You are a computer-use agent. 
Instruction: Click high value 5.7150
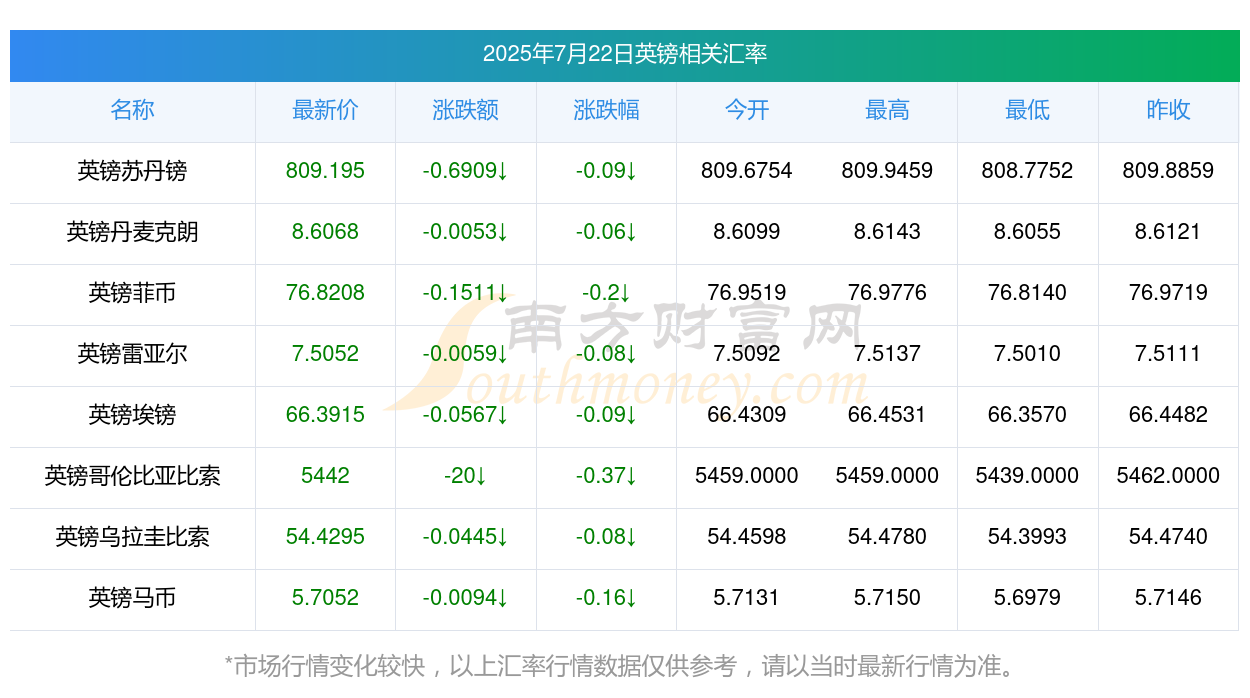coord(887,598)
